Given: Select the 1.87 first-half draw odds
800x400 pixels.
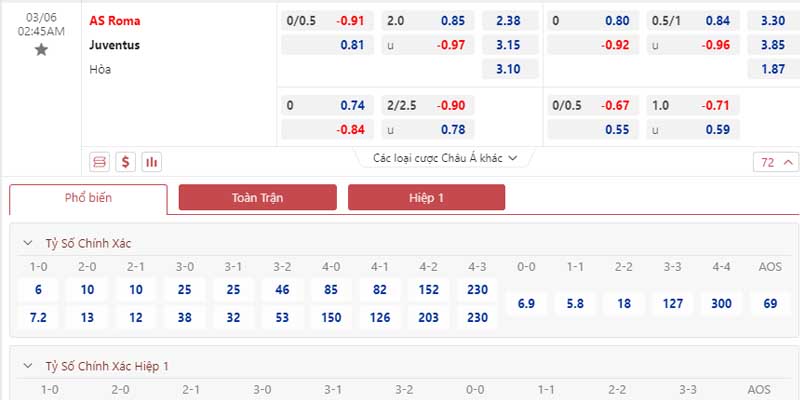Looking at the screenshot, I should pos(772,69).
